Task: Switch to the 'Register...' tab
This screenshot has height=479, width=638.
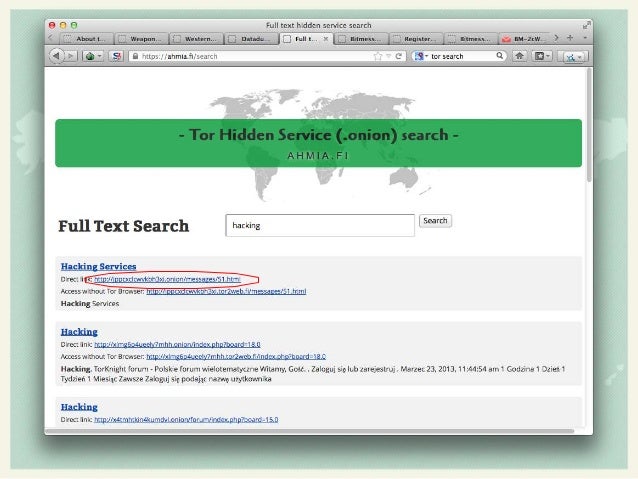Action: coord(415,39)
